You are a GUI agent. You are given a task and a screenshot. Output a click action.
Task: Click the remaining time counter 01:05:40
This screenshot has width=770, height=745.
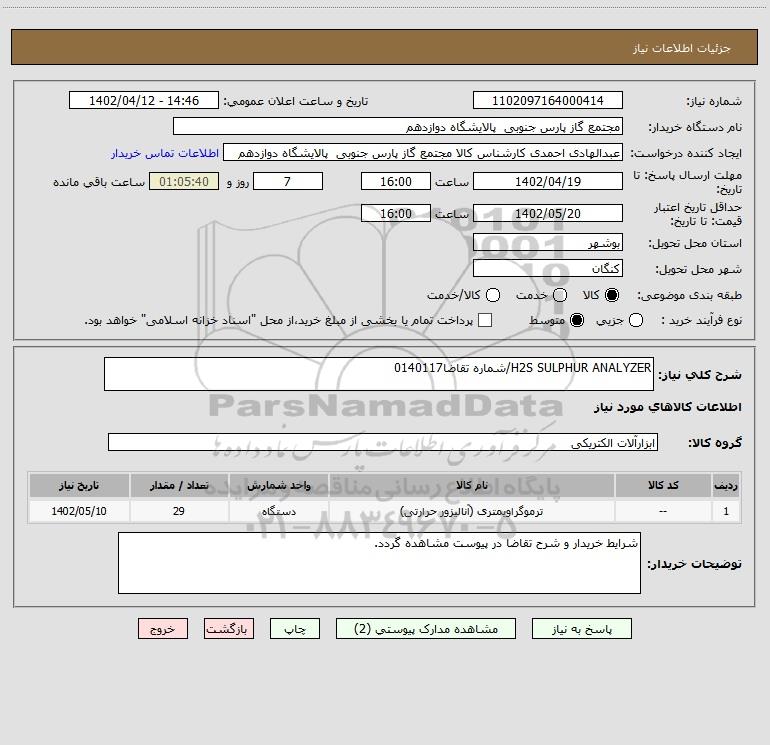(184, 181)
